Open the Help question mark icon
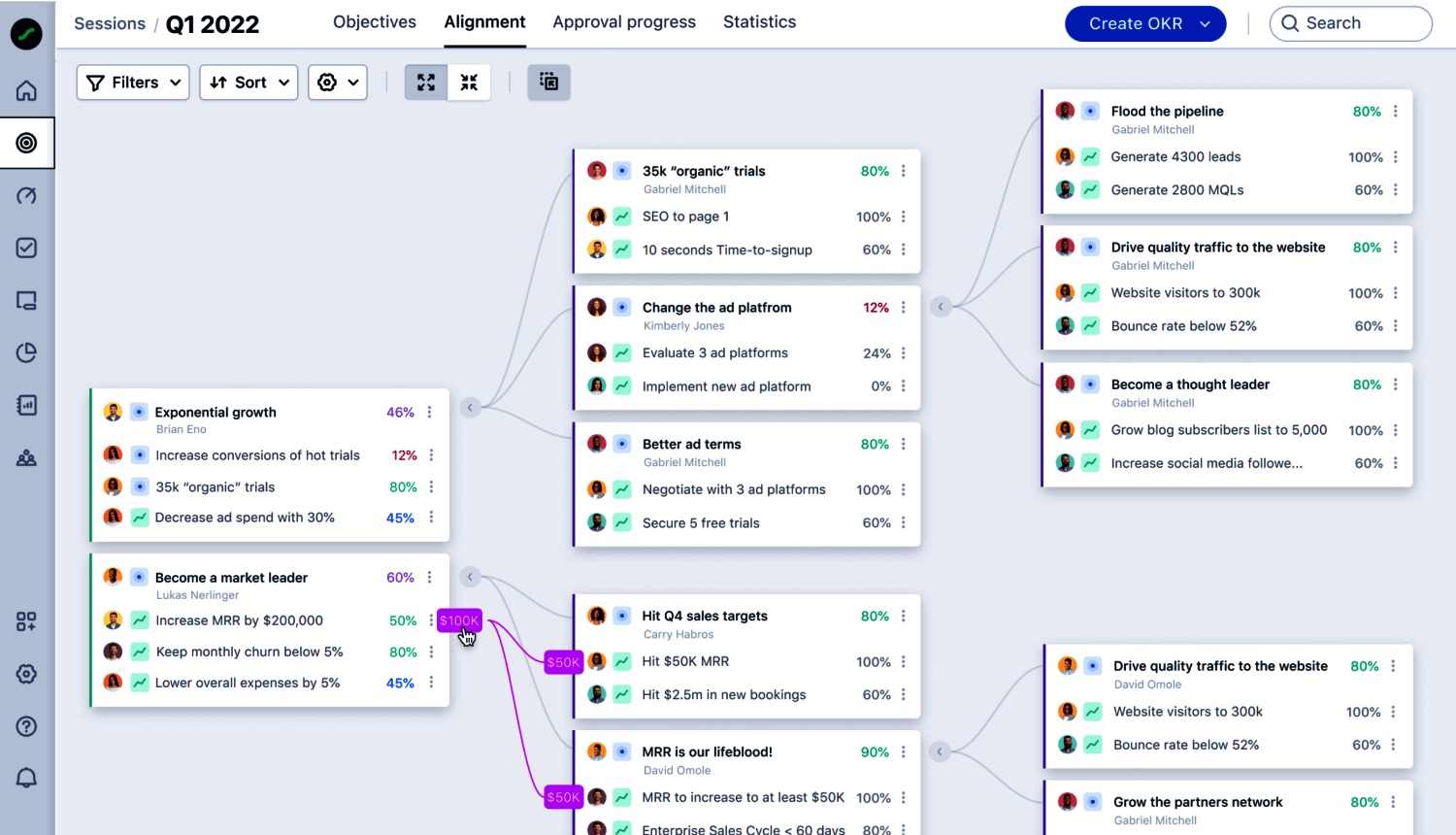Image resolution: width=1456 pixels, height=835 pixels. [x=26, y=725]
